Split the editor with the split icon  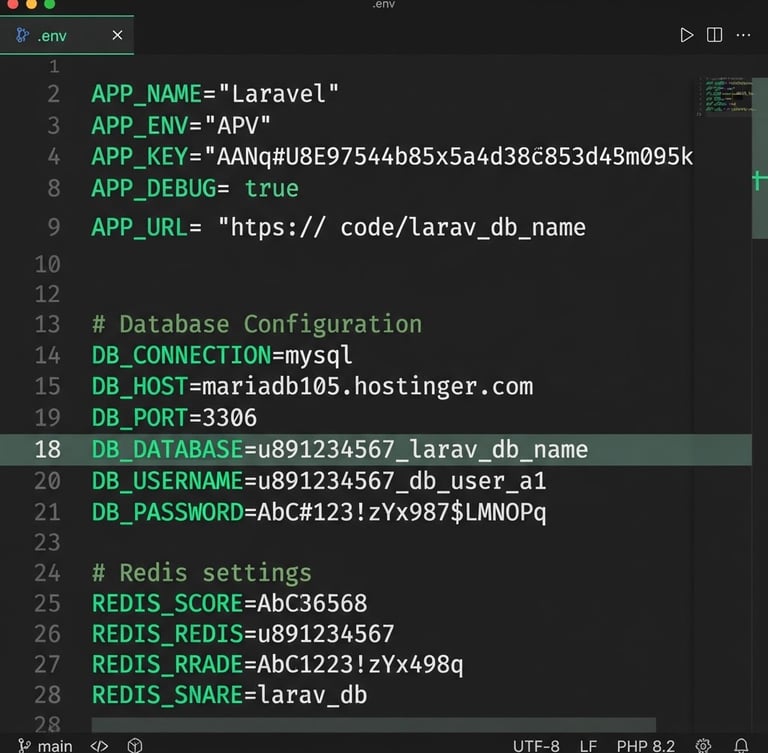[x=714, y=35]
